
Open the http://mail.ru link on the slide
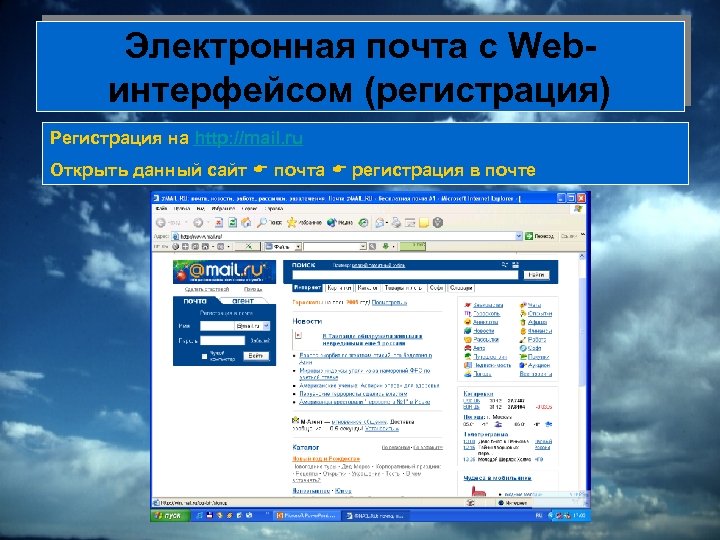click(248, 138)
